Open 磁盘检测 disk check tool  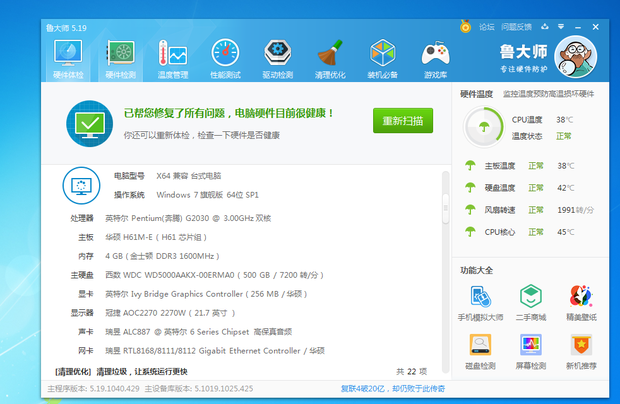tap(480, 352)
